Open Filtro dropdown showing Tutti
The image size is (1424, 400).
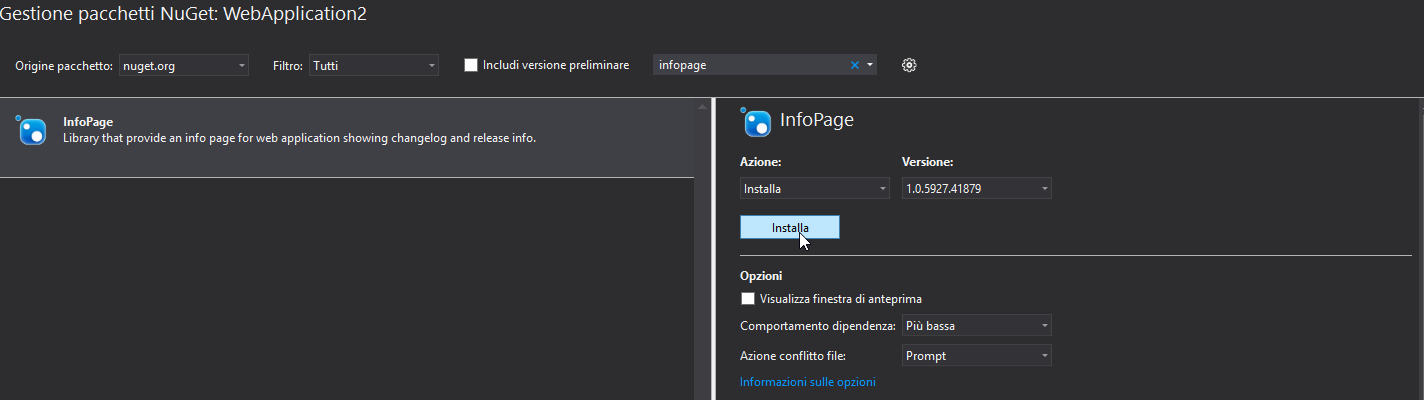[x=374, y=66]
